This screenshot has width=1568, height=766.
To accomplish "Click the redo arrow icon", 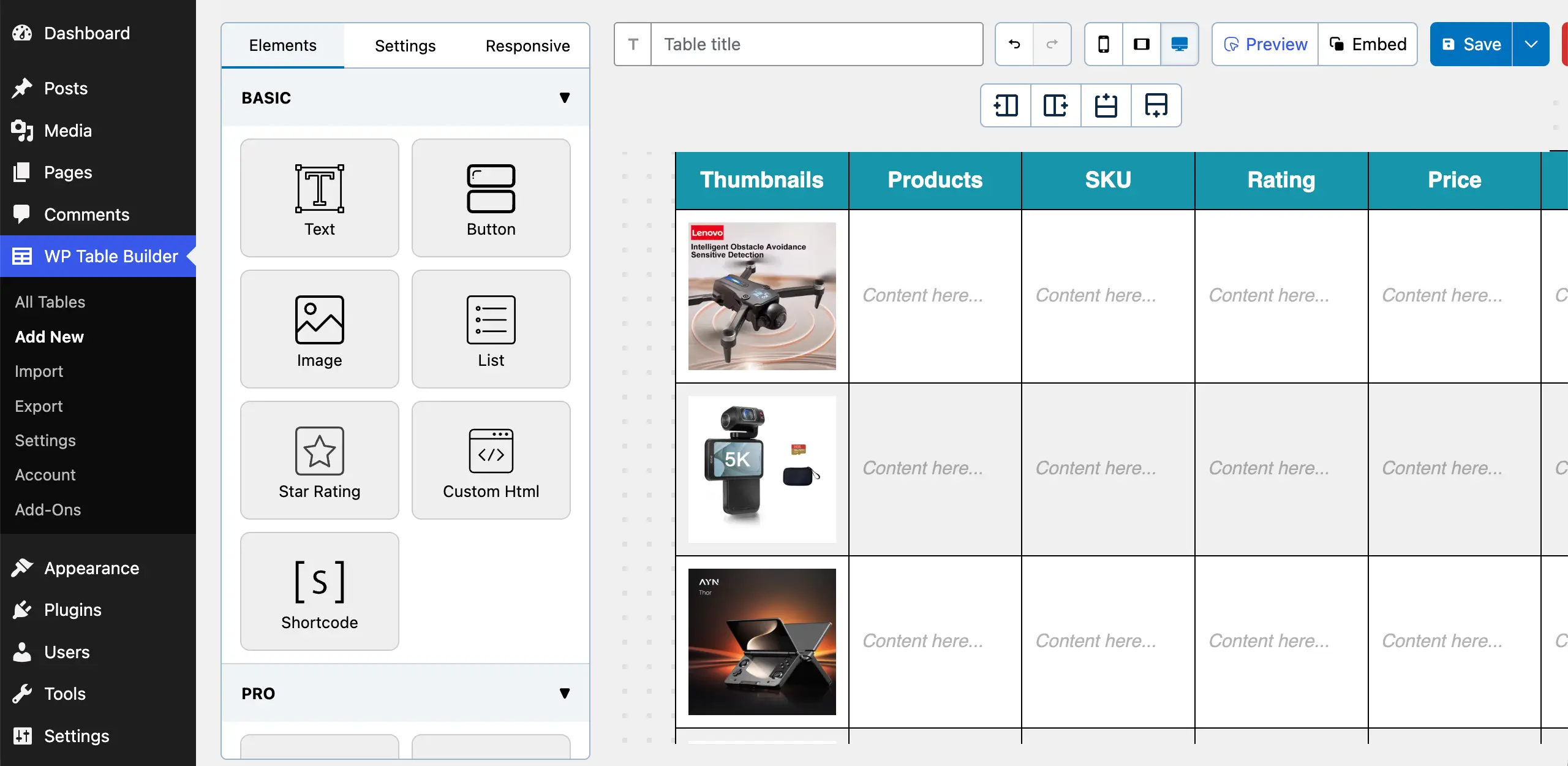I will point(1052,44).
